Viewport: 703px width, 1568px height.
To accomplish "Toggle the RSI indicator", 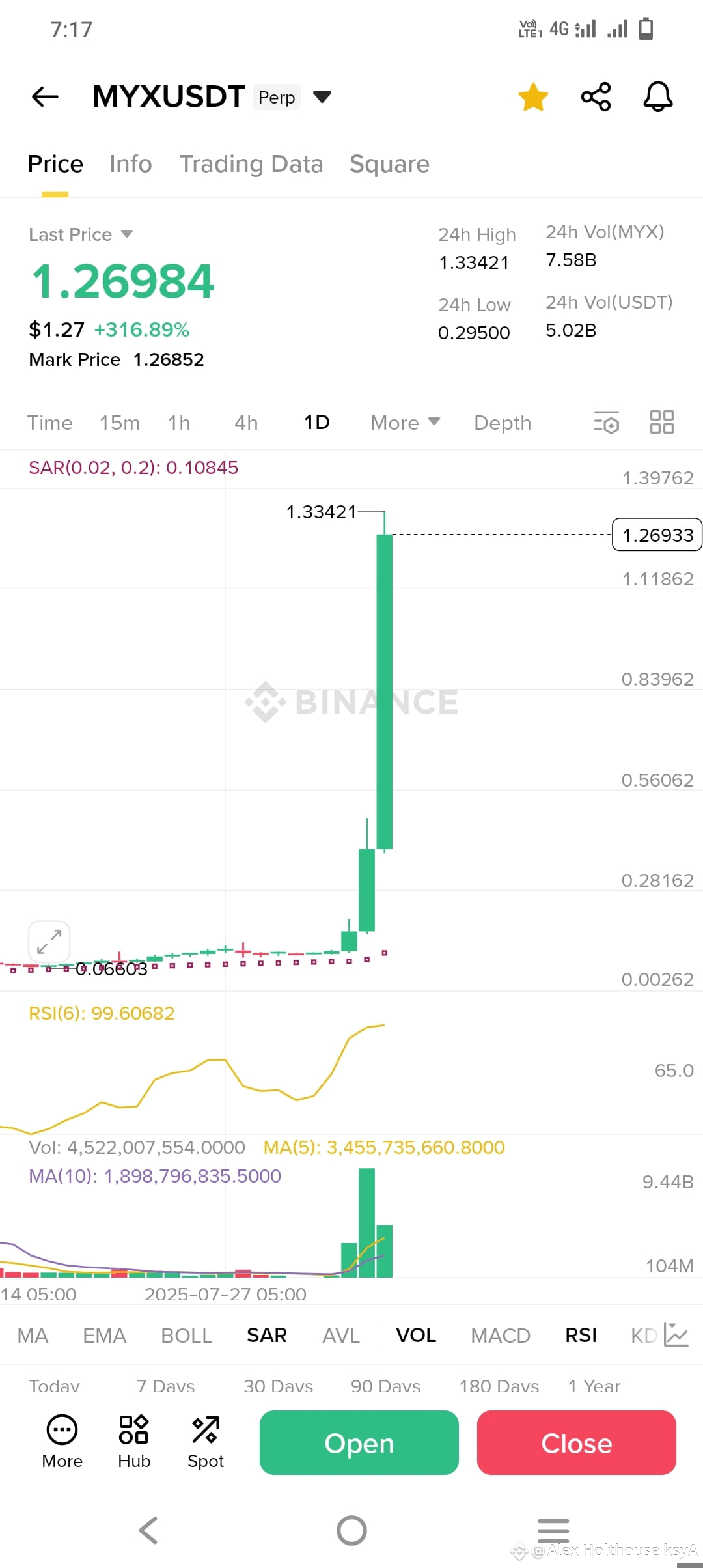I will [x=581, y=1336].
